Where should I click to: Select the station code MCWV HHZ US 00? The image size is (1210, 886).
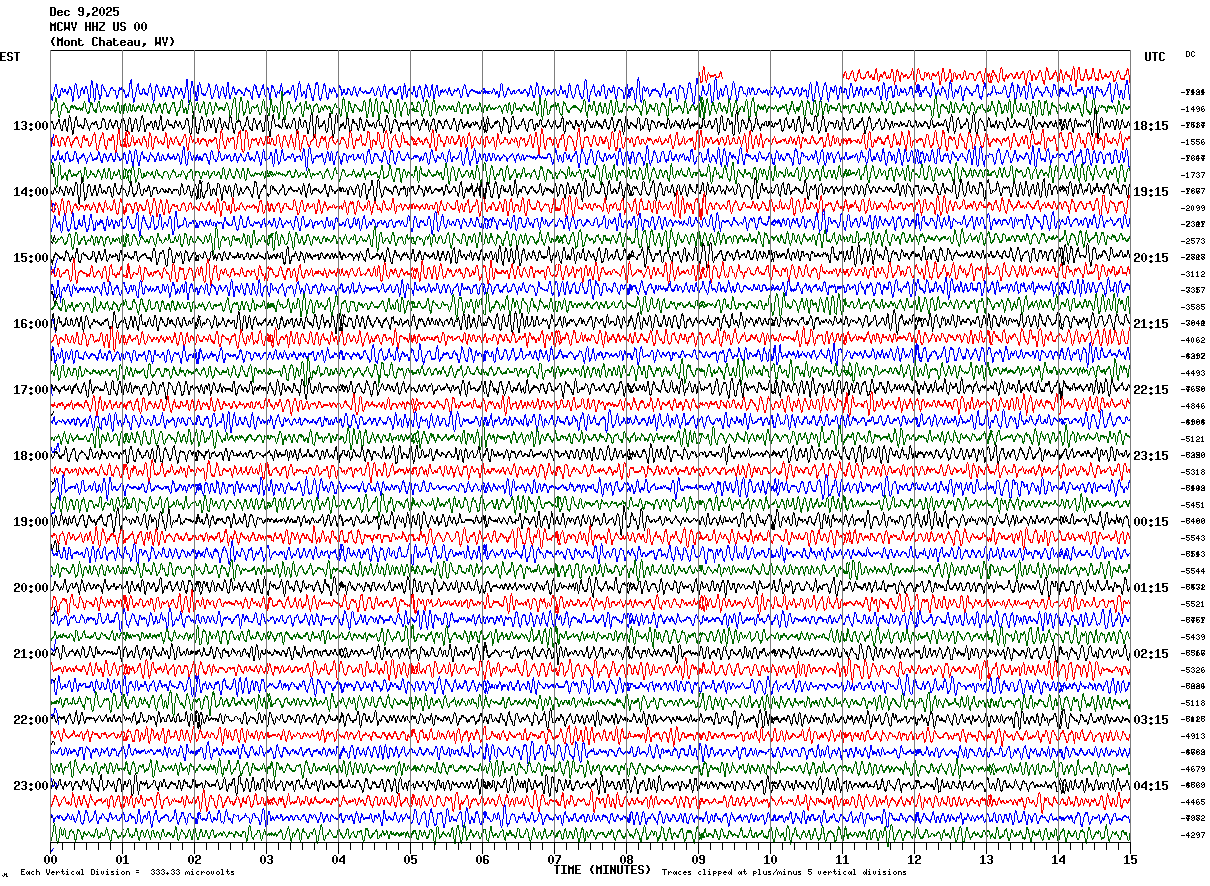[99, 26]
